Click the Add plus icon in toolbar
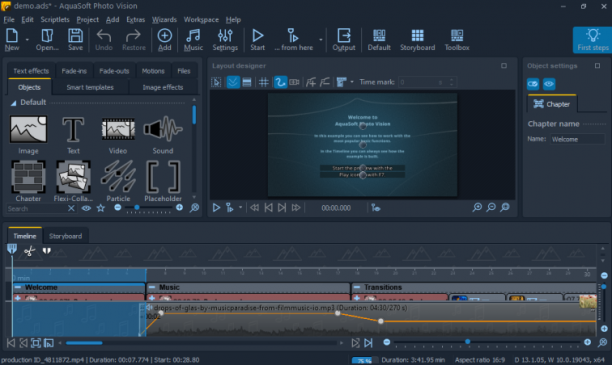Screen dimensions: 612x365 click(x=164, y=39)
